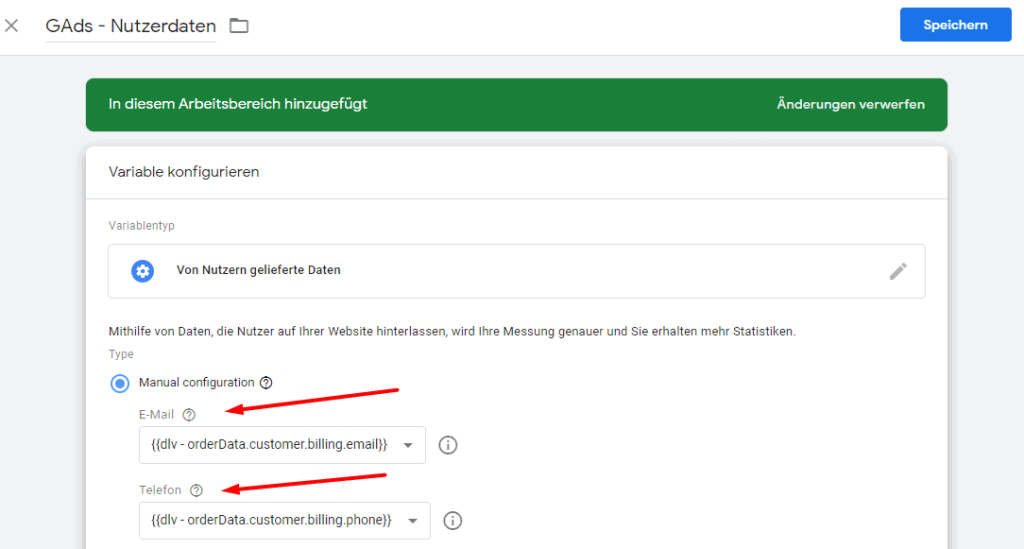
Task: Open the E-Mail variable dropdown
Action: pos(282,445)
